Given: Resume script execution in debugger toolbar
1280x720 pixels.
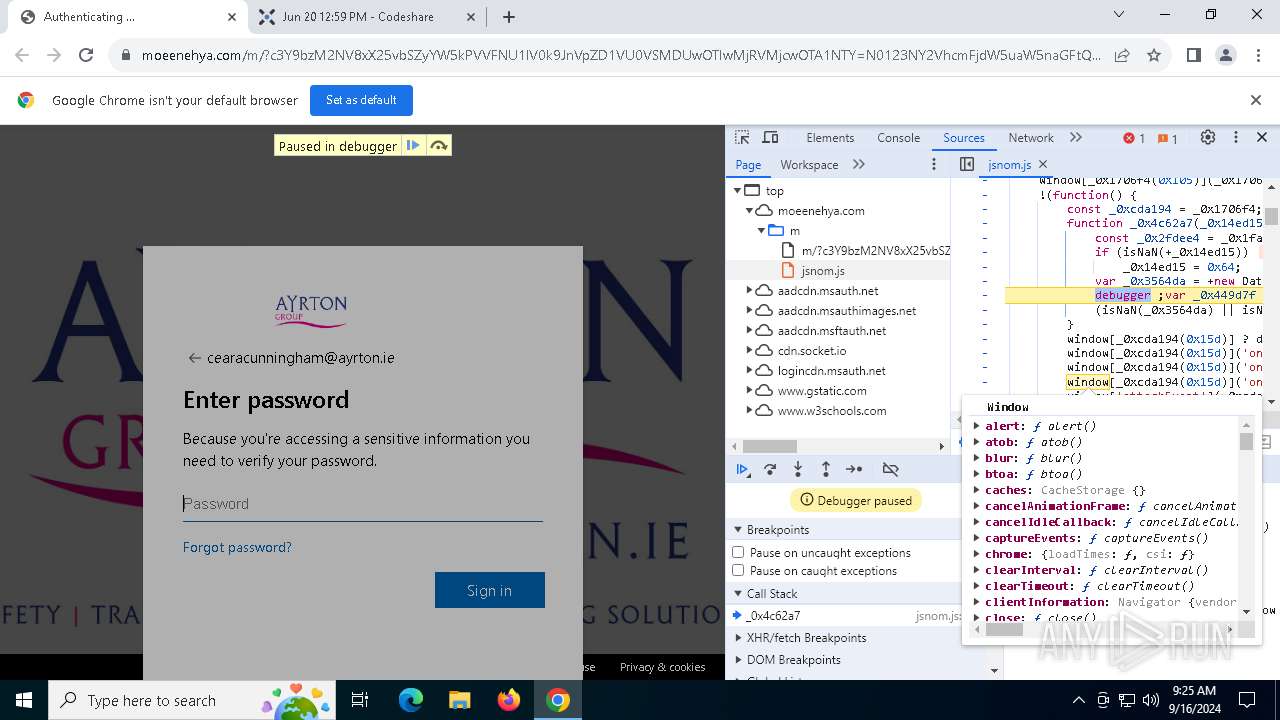Looking at the screenshot, I should (742, 469).
